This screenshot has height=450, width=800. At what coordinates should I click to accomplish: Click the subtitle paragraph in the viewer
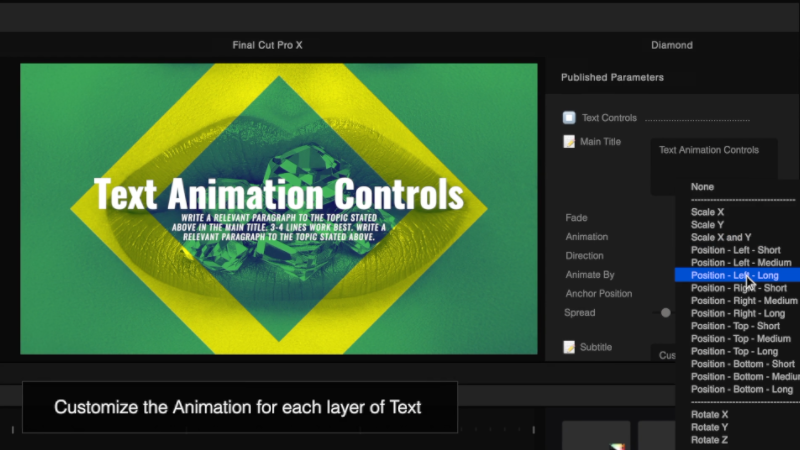[x=279, y=228]
